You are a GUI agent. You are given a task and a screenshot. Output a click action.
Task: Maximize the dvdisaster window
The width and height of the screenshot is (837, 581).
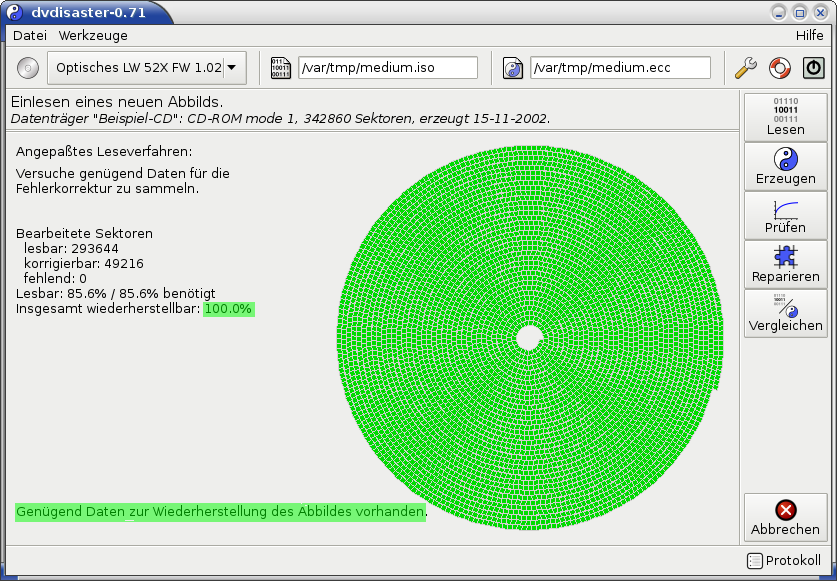(x=800, y=13)
